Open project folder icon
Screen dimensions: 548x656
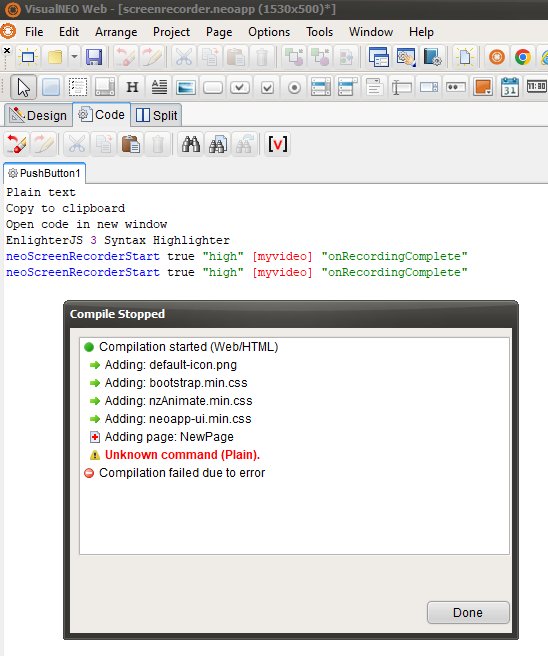point(55,57)
